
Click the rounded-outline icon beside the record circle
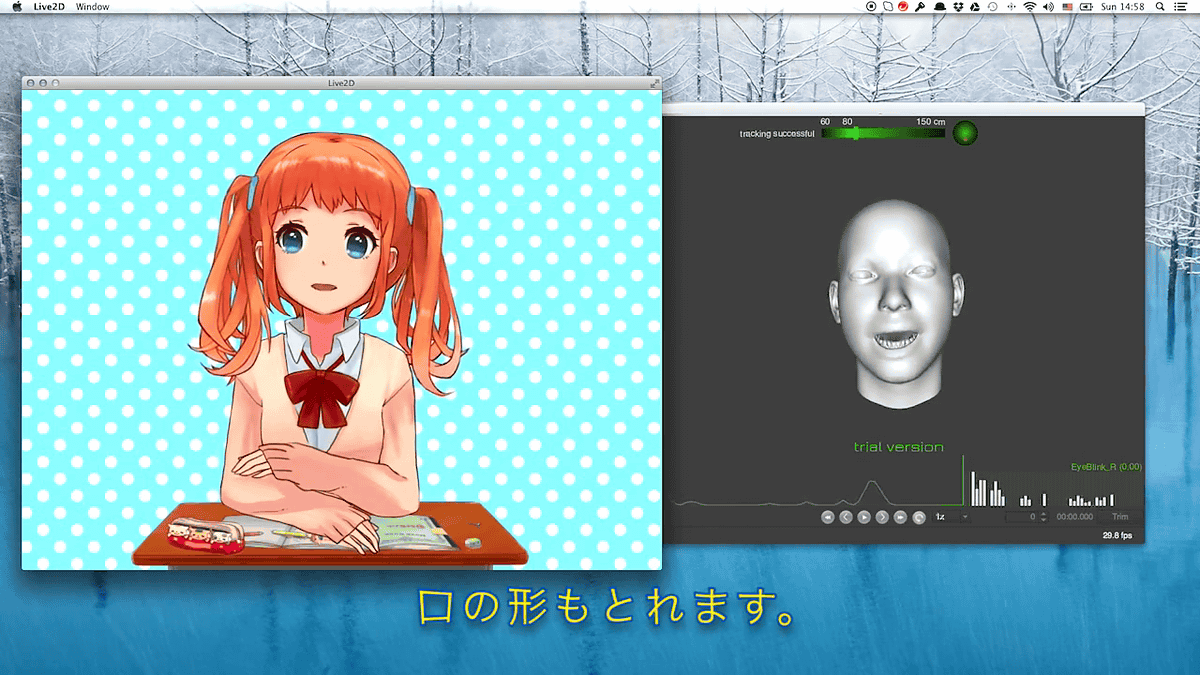click(x=887, y=7)
